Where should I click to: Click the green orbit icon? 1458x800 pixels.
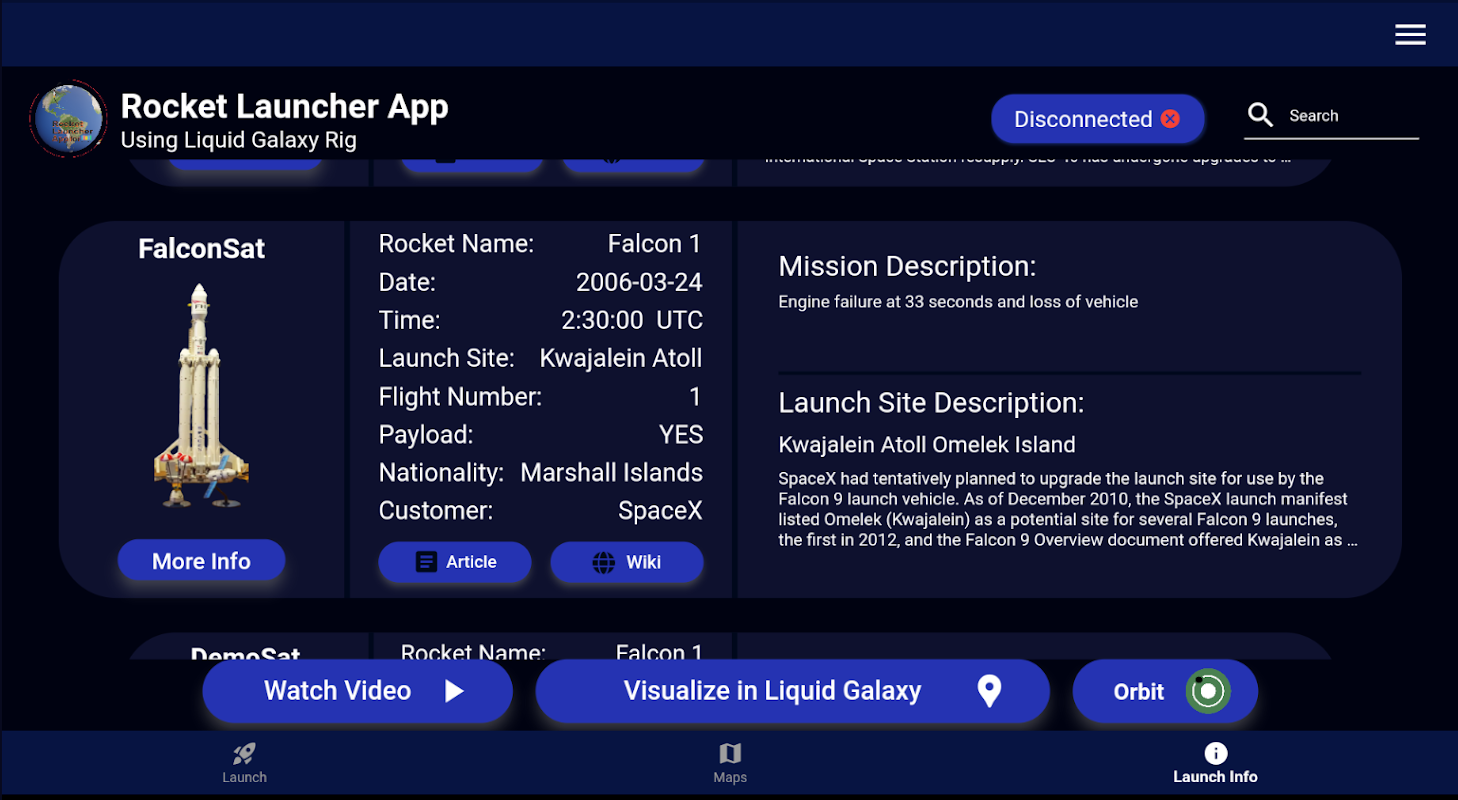point(1208,691)
